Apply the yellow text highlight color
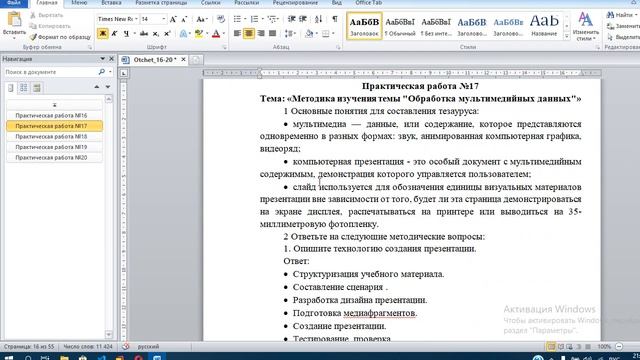This screenshot has height=360, width=640. (198, 33)
